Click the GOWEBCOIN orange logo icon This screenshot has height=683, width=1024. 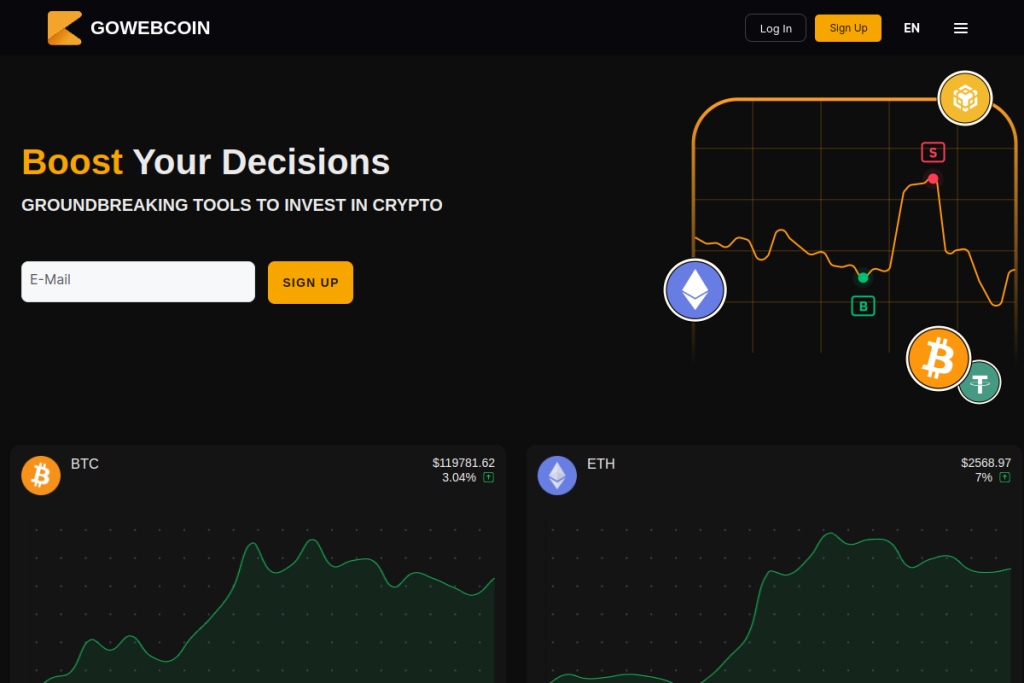[65, 28]
